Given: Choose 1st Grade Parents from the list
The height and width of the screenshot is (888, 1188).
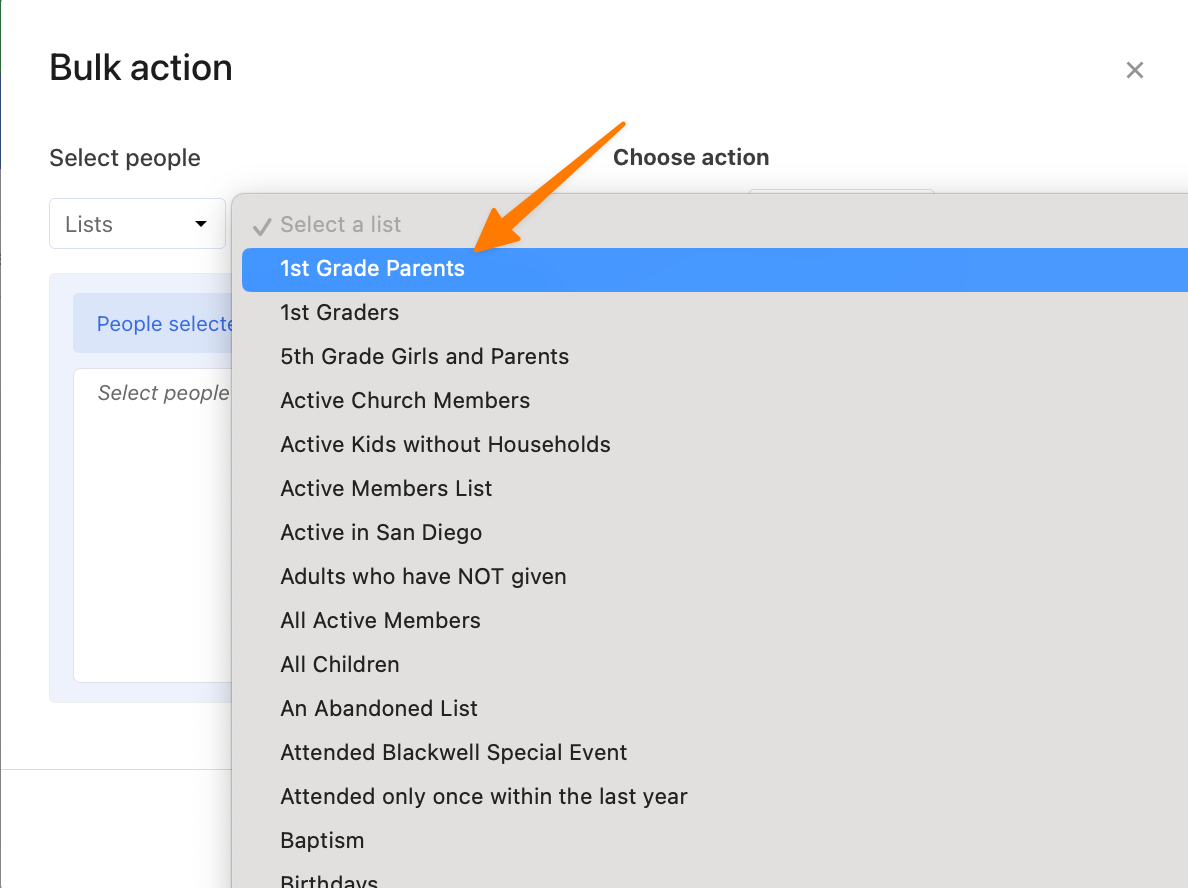Looking at the screenshot, I should click(714, 269).
